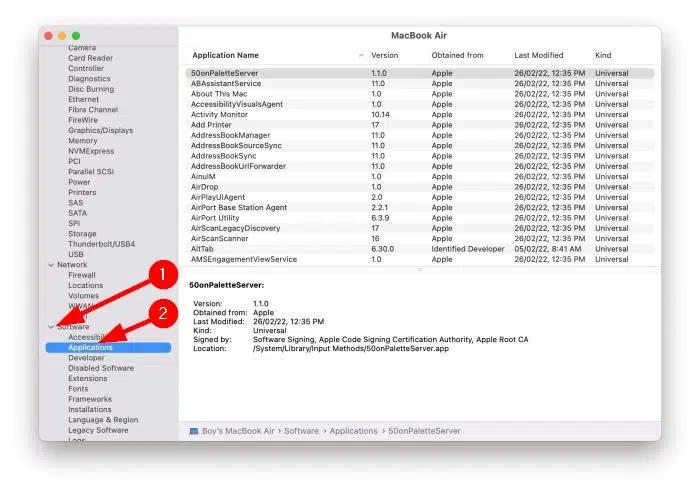Select the AccessibilityVisualsAgent row
700x492 pixels.
[420, 104]
